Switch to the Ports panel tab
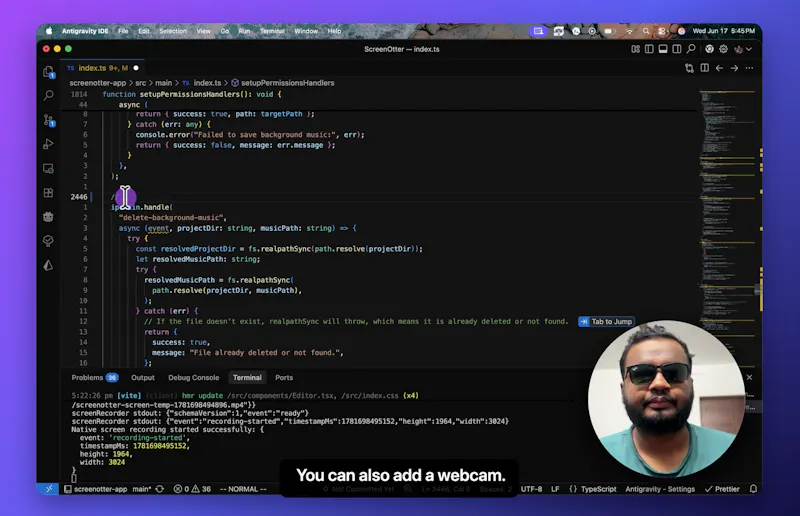The width and height of the screenshot is (800, 516). tap(284, 378)
